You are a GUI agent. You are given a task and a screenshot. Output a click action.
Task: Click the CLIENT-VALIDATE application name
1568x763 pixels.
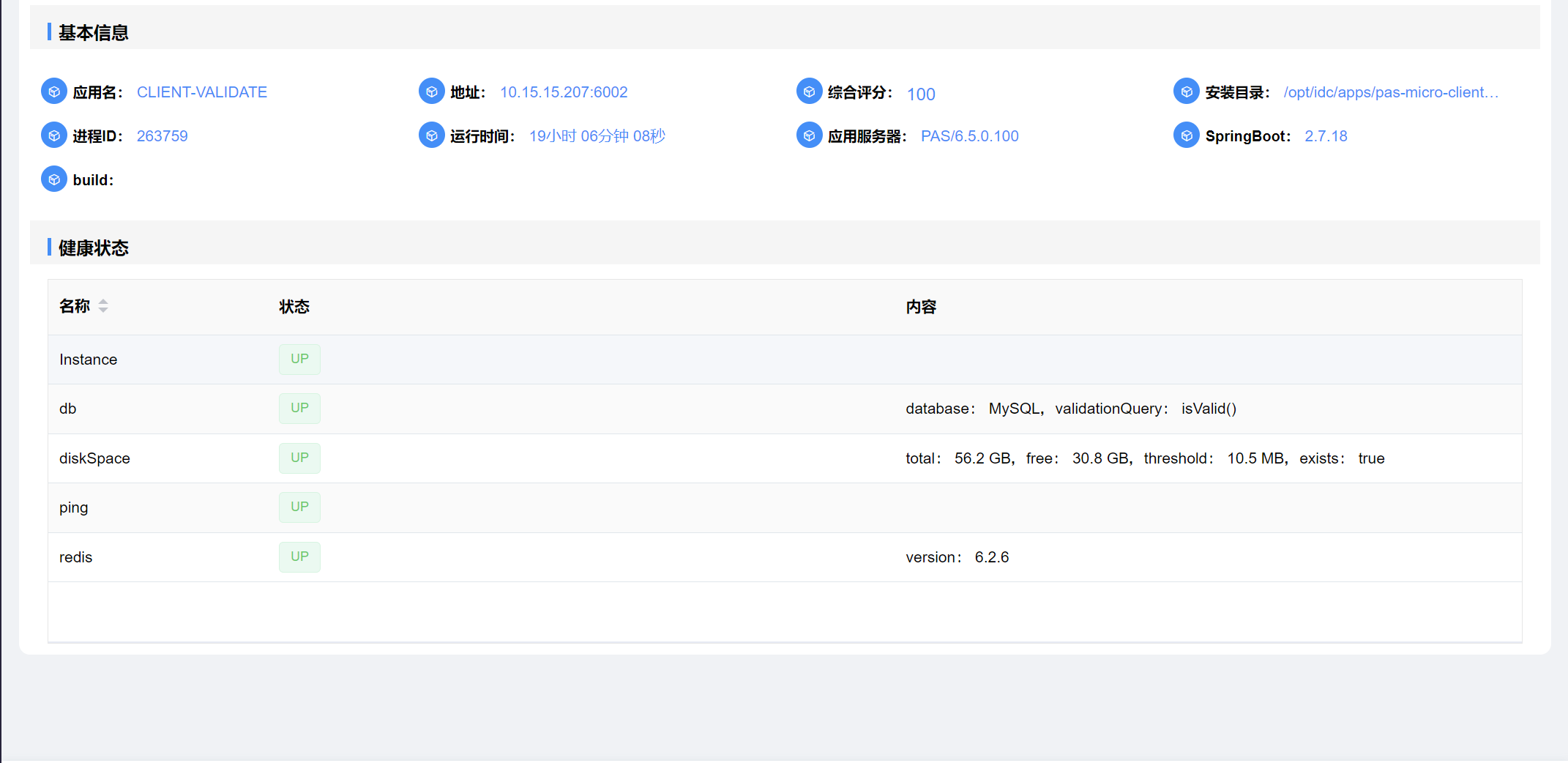point(202,92)
